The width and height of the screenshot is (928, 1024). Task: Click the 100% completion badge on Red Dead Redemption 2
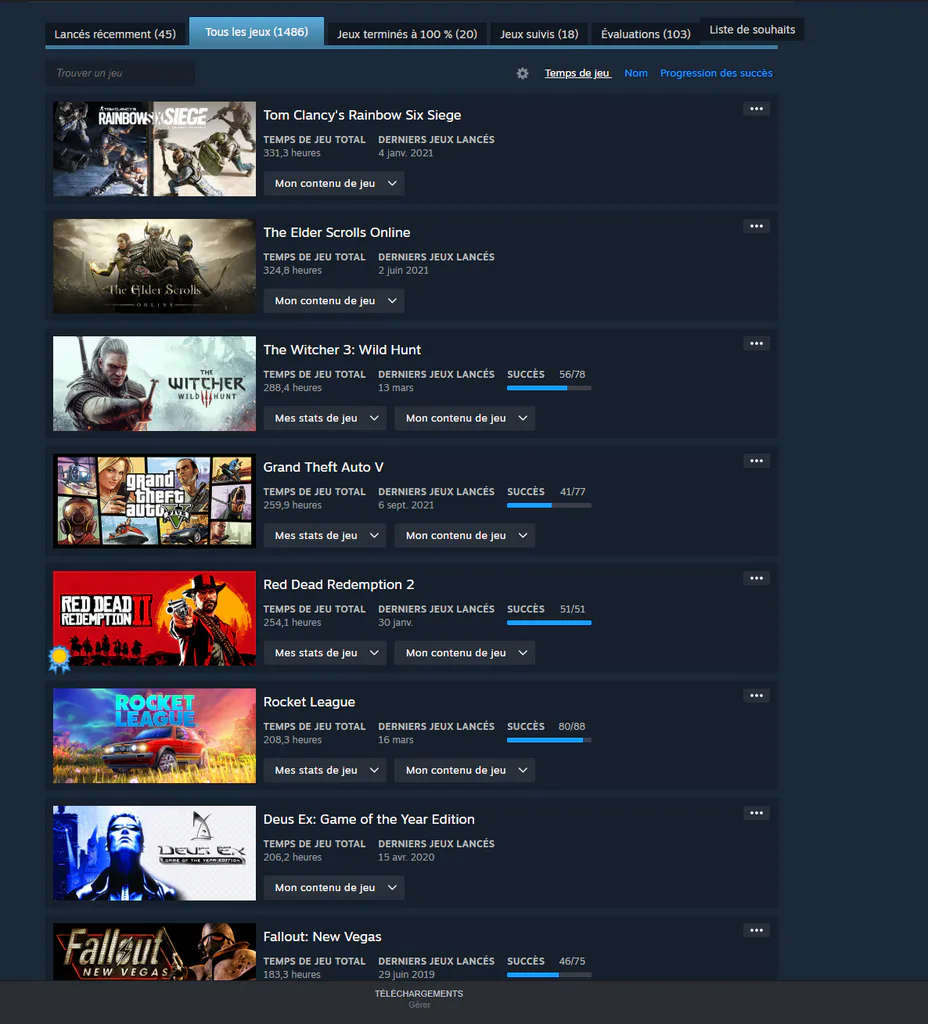coord(59,659)
